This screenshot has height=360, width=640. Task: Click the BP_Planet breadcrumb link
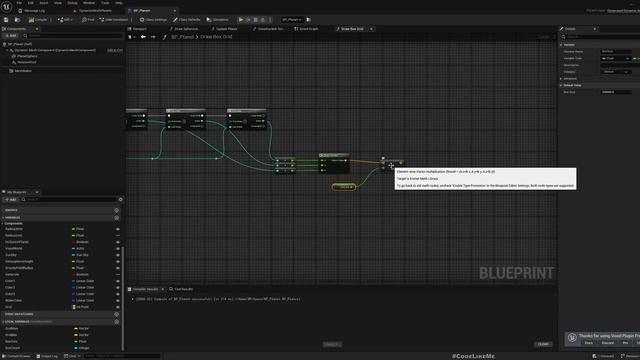(x=182, y=37)
